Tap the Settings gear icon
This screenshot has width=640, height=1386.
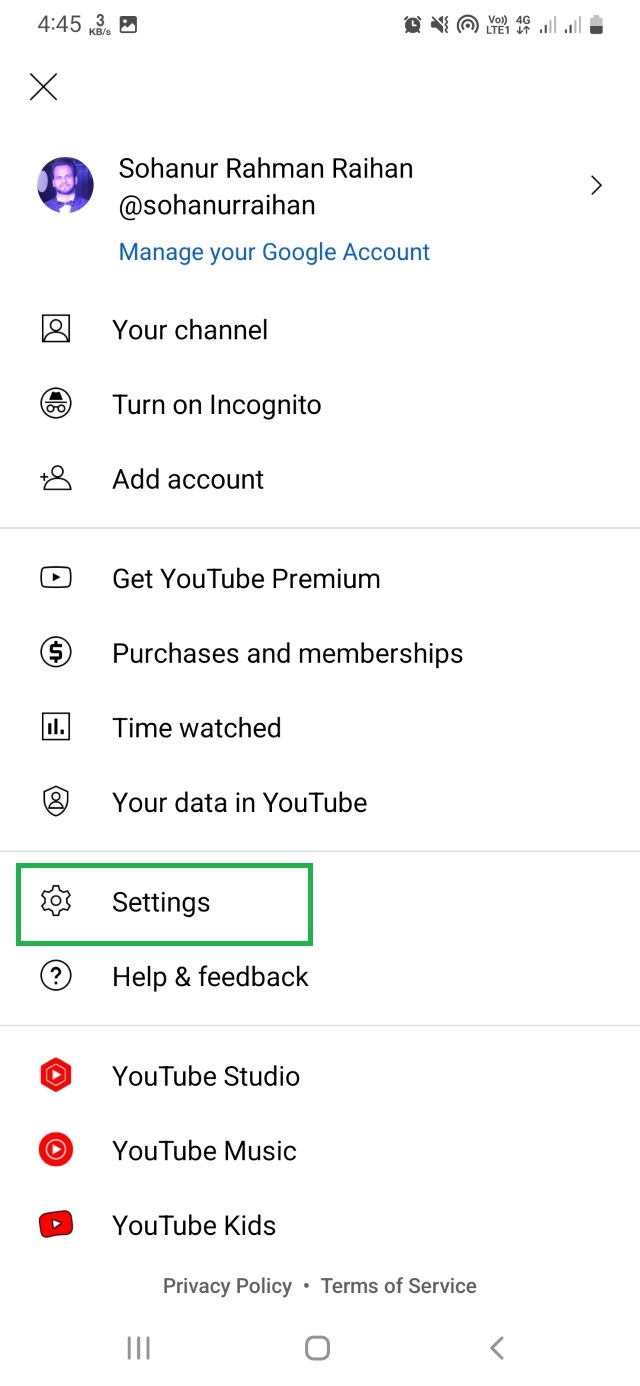56,902
